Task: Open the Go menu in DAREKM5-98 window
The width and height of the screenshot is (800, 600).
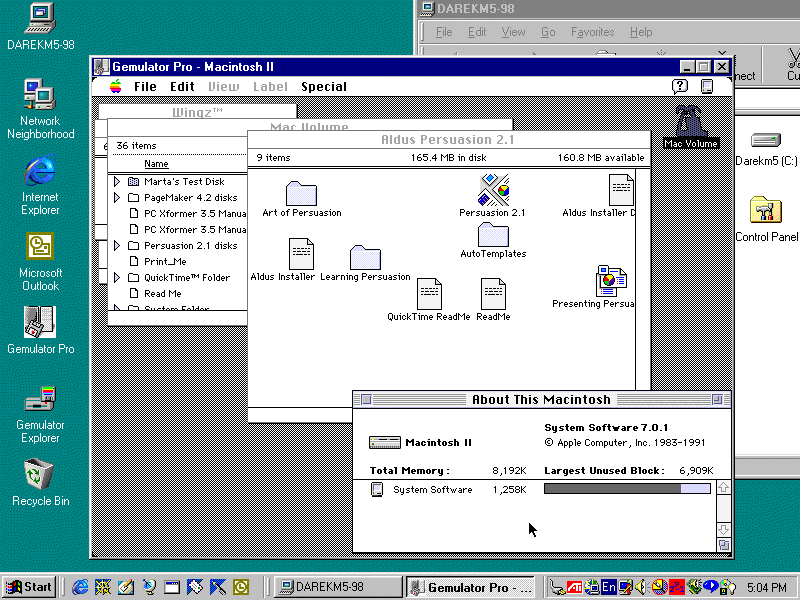Action: click(548, 32)
